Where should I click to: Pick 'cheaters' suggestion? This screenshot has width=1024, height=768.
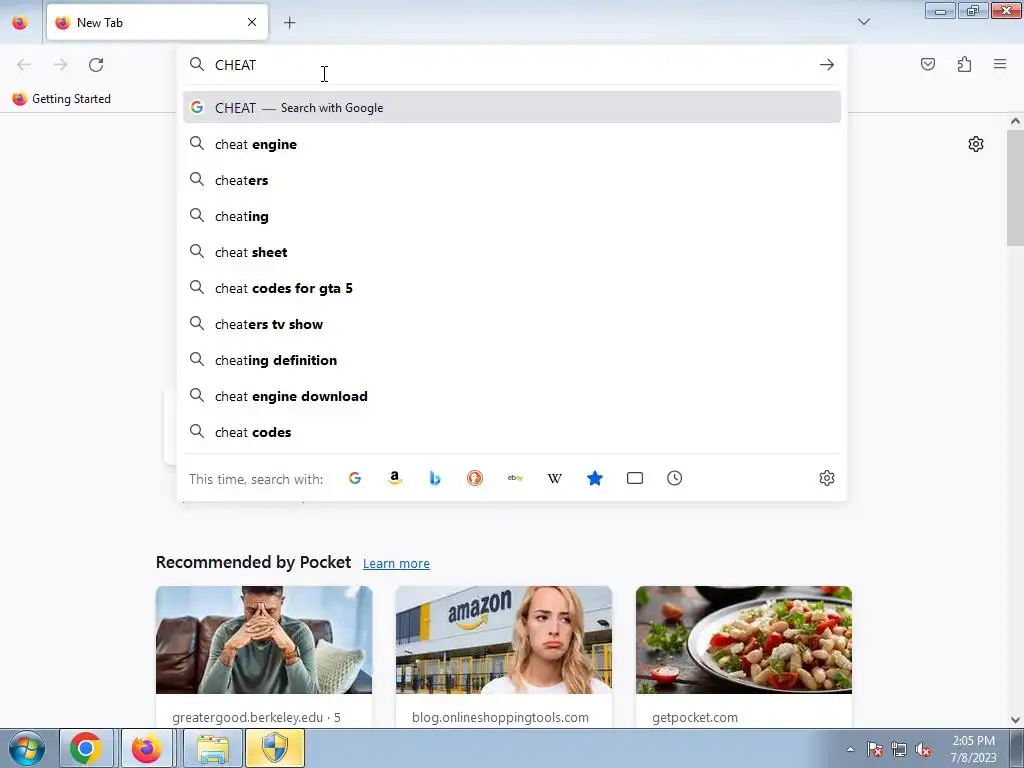(512, 180)
